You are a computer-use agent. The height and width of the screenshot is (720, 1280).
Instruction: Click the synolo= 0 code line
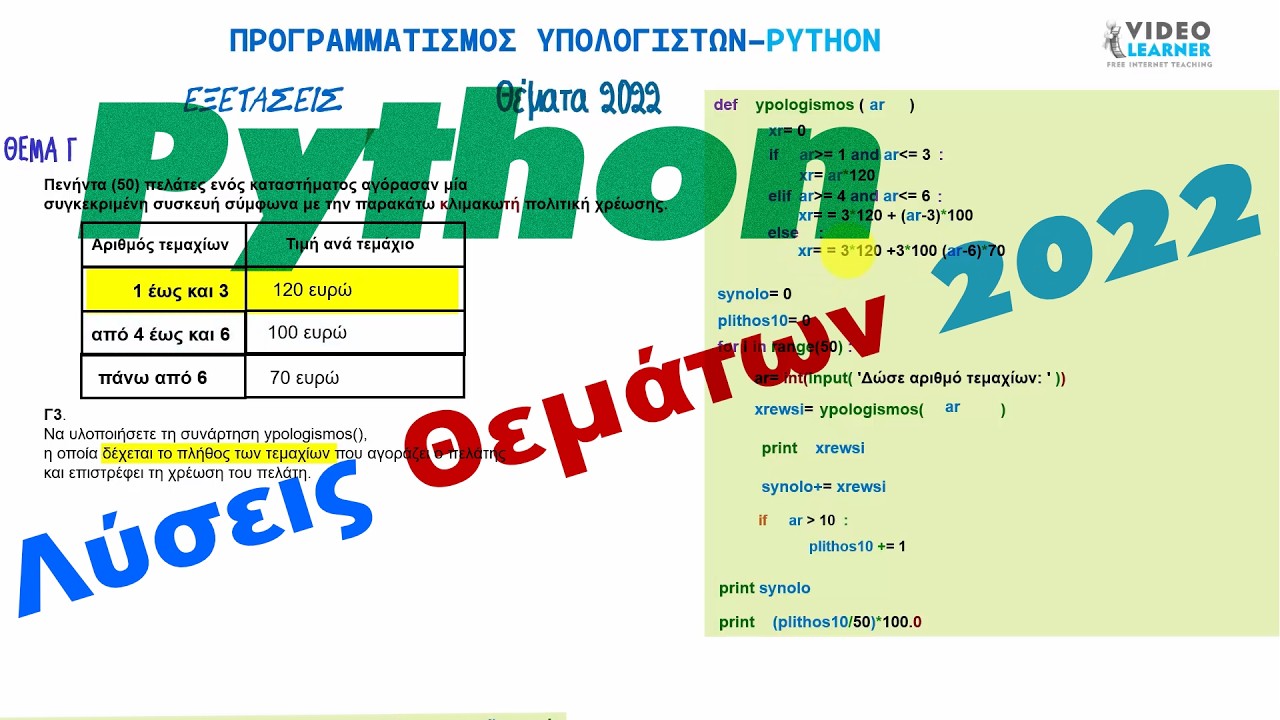[754, 294]
